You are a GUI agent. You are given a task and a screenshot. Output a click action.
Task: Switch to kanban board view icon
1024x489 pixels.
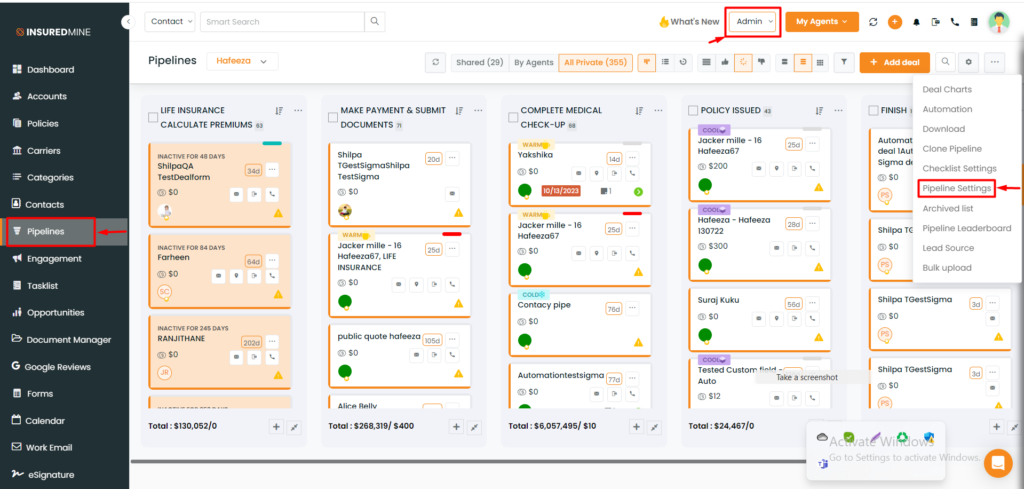[647, 62]
